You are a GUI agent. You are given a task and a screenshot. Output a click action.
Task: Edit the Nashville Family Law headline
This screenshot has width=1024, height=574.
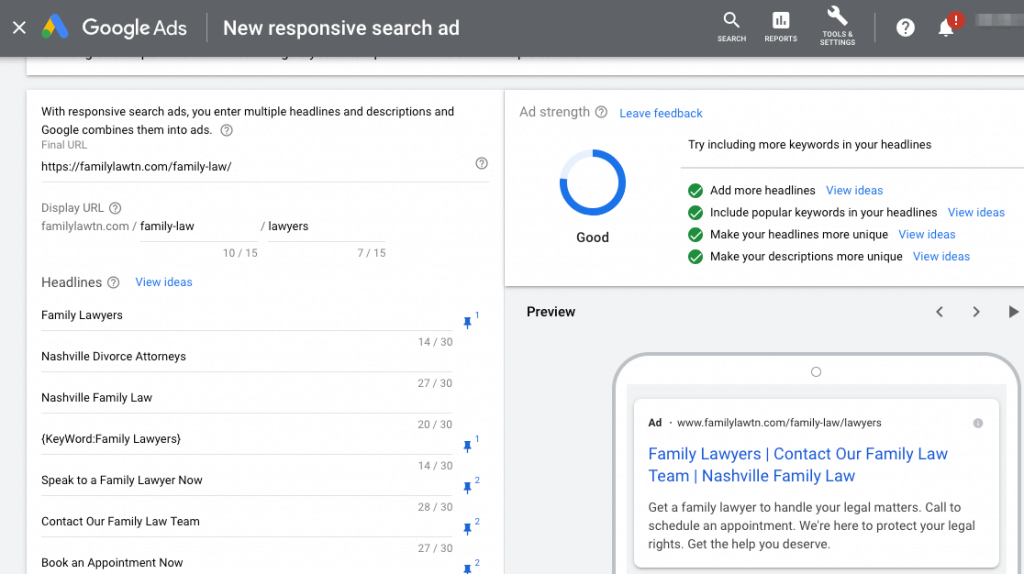point(247,398)
